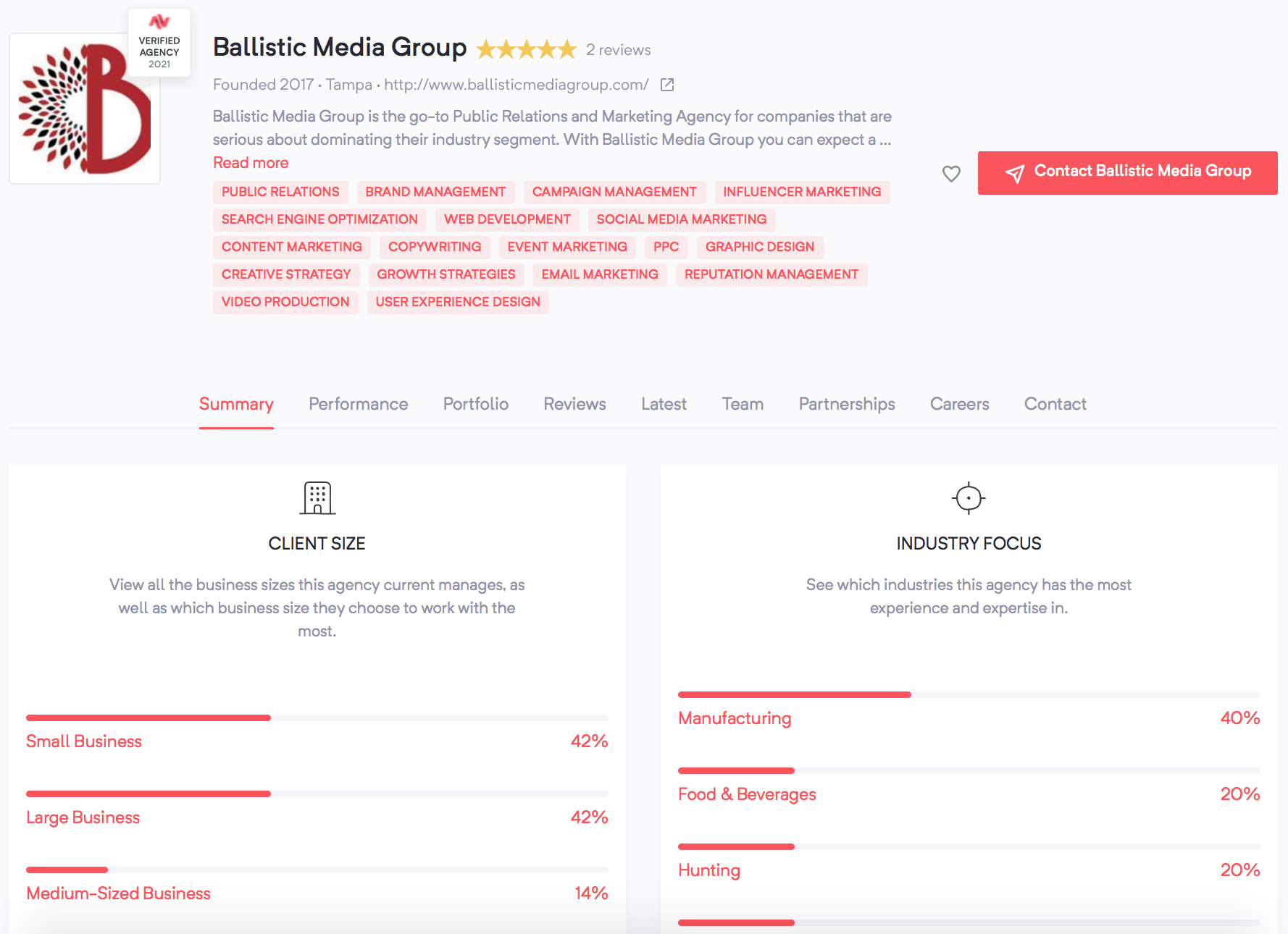The height and width of the screenshot is (934, 1288).
Task: Open the 2 reviews link
Action: (x=619, y=50)
